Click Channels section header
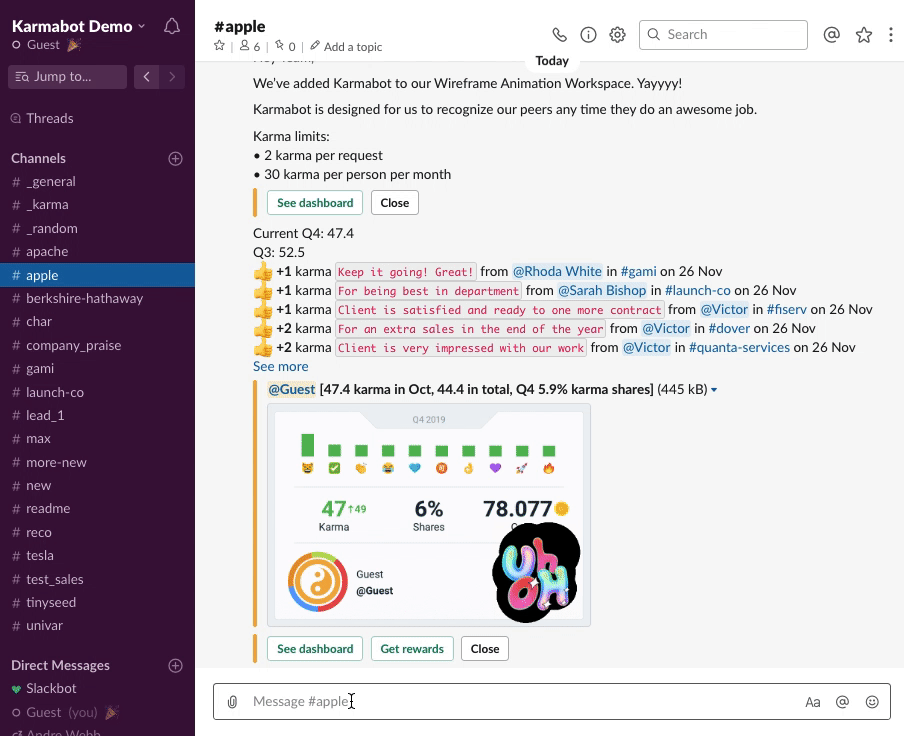Image resolution: width=904 pixels, height=736 pixels. (38, 158)
